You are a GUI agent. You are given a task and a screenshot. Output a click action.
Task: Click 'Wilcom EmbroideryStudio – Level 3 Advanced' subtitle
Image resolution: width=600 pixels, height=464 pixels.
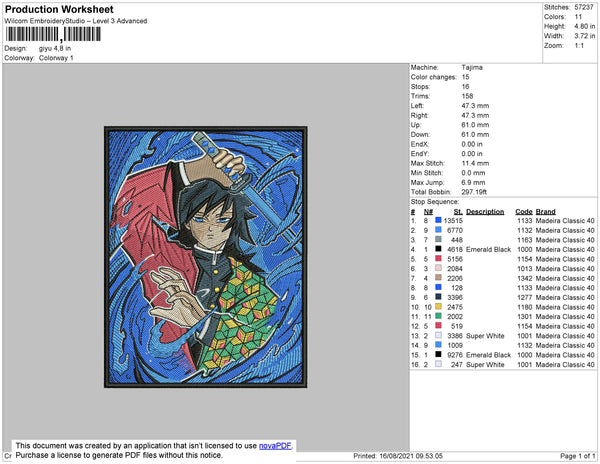point(76,21)
